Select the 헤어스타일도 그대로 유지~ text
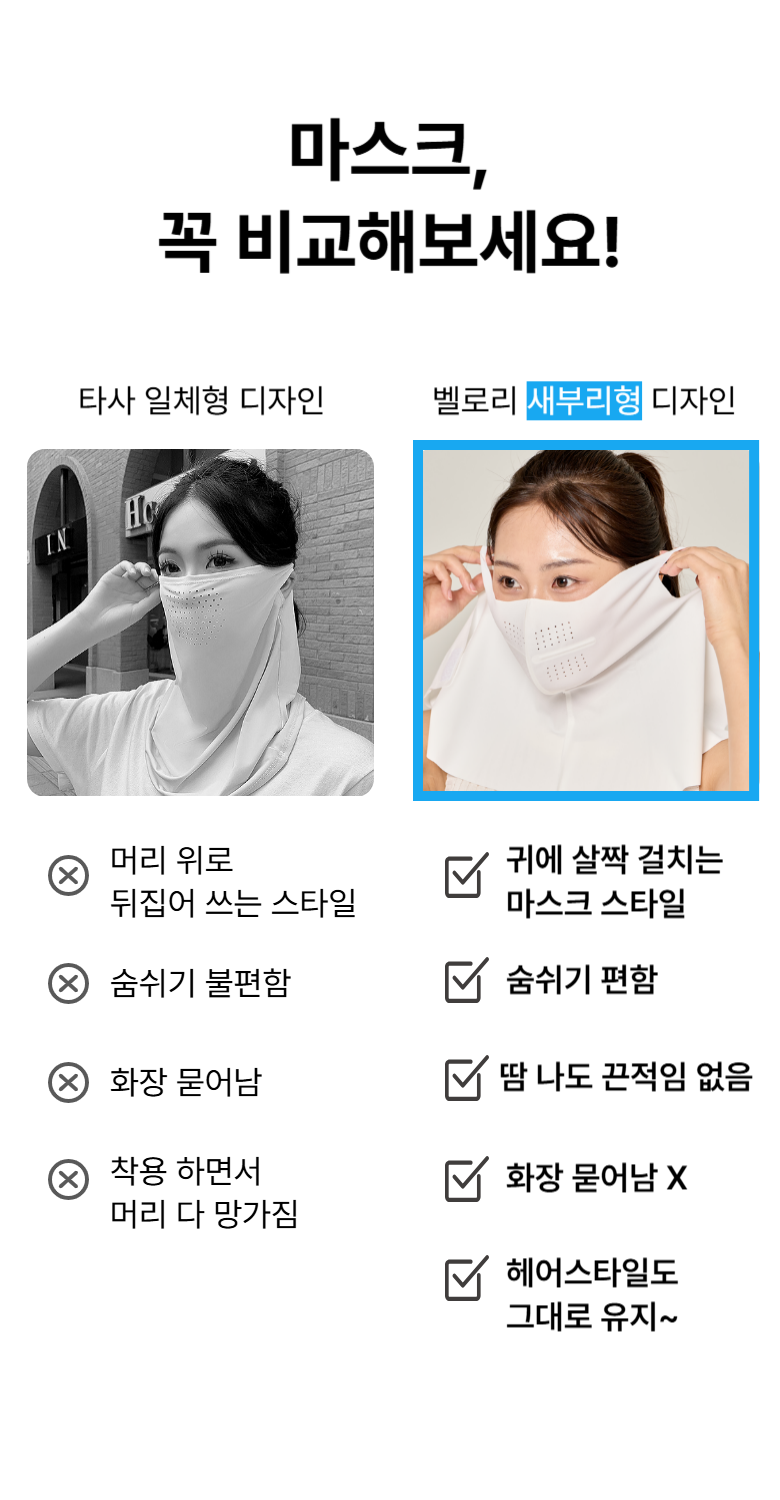Screen dimensions: 780x1500 (x=592, y=1295)
